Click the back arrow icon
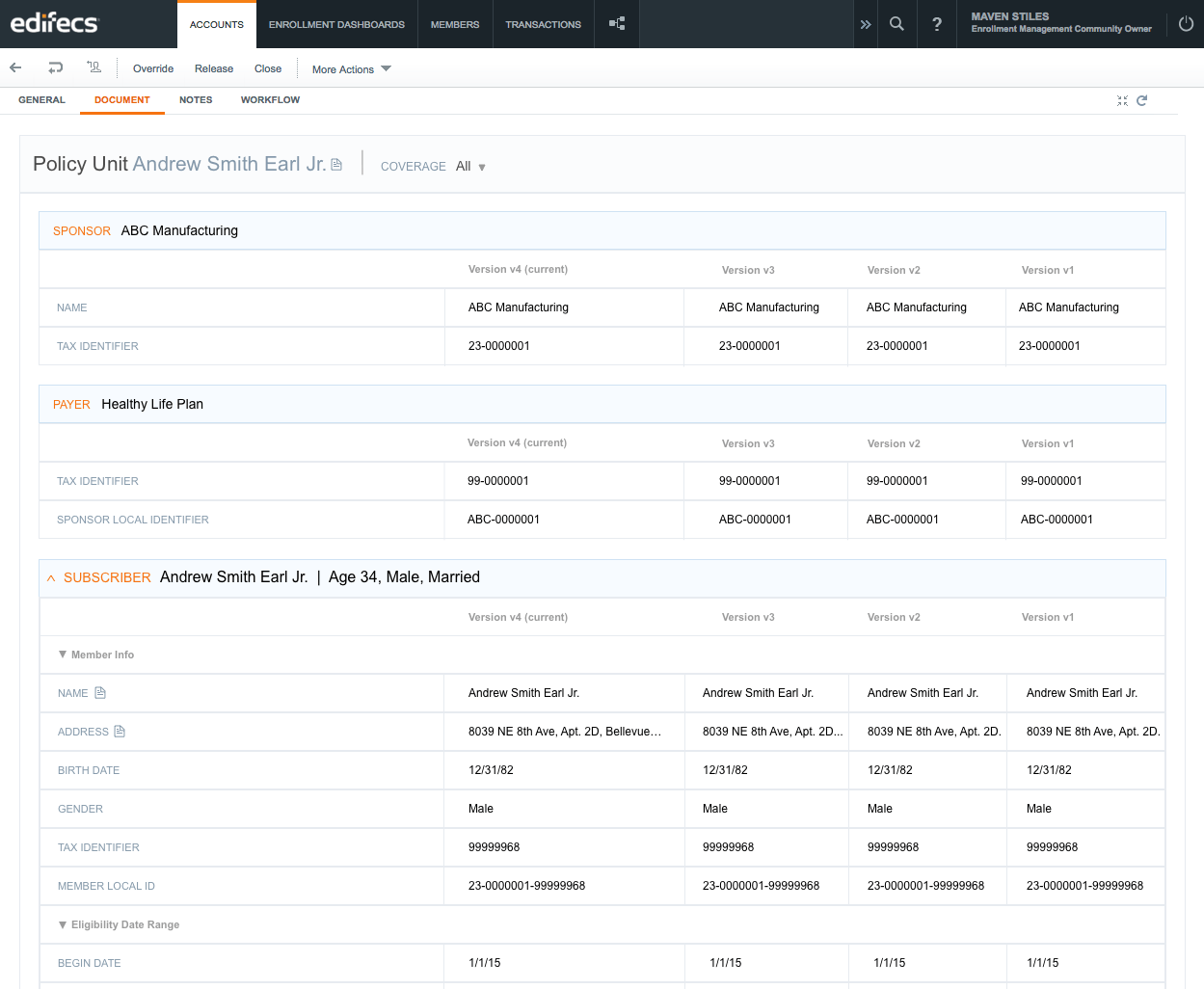The width and height of the screenshot is (1204, 989). click(x=15, y=67)
